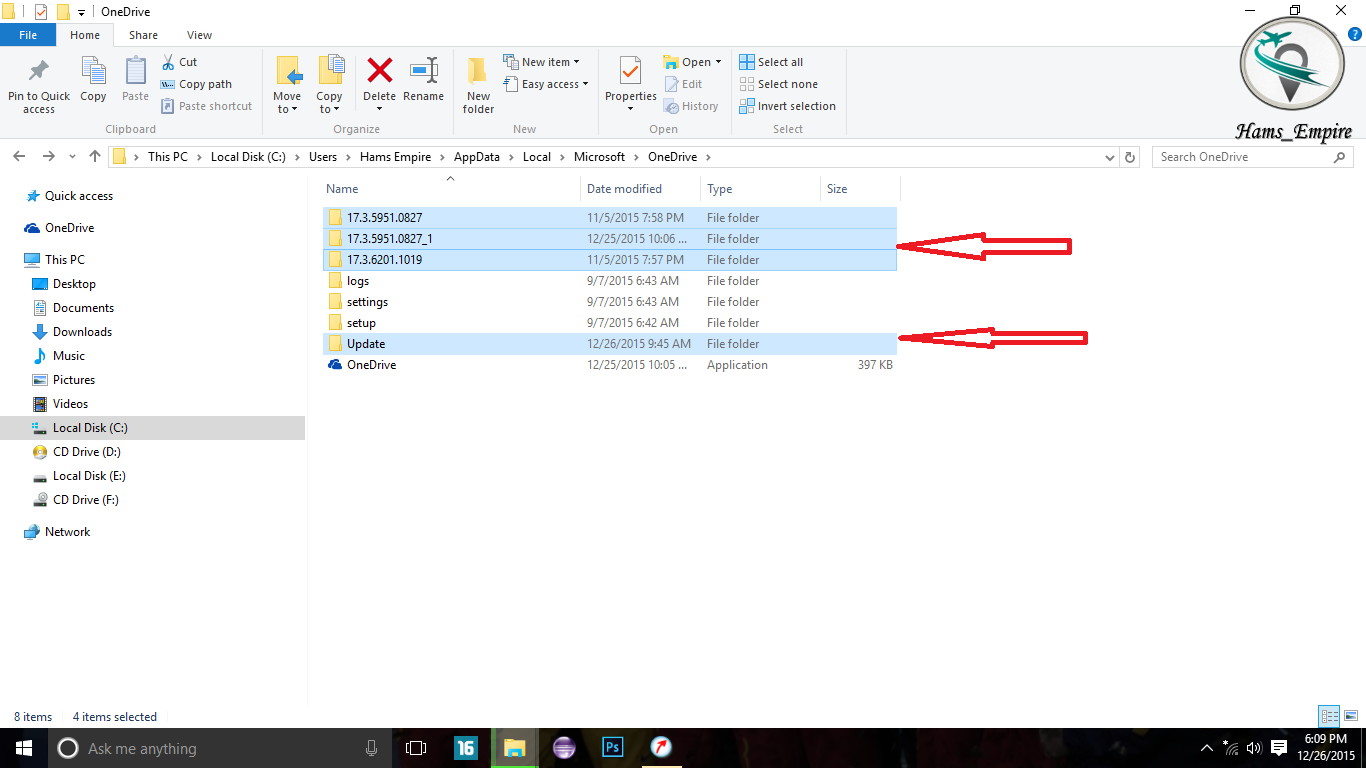Open the New item dropdown
The image size is (1366, 768).
pos(541,62)
